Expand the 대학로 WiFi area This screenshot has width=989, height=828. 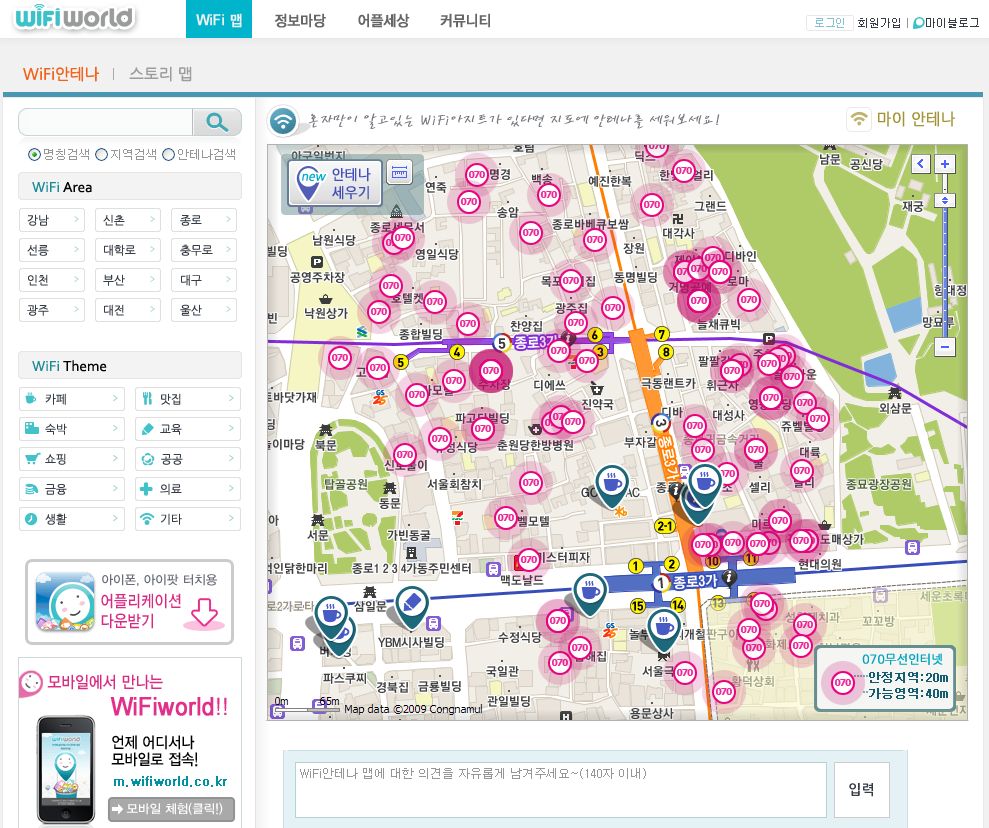coord(127,250)
